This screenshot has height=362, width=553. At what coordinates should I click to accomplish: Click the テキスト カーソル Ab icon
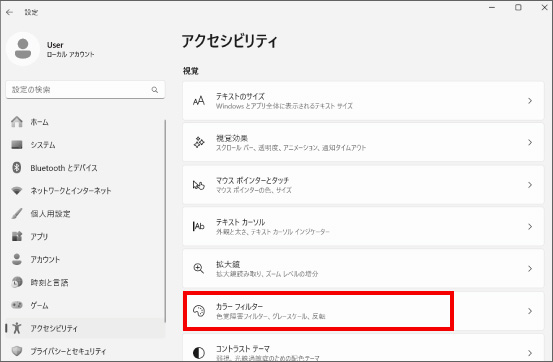point(199,226)
